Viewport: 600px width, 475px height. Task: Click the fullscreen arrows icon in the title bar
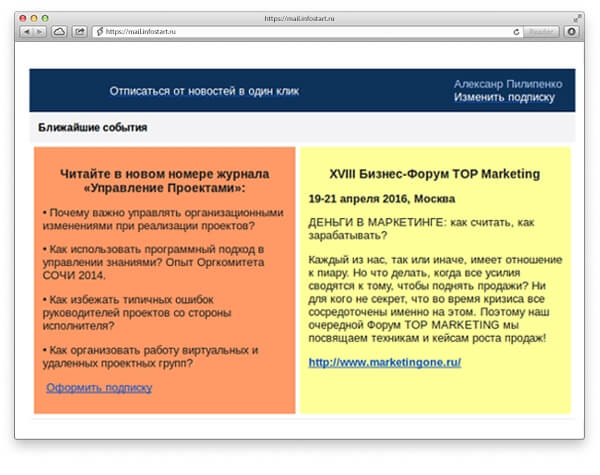577,18
